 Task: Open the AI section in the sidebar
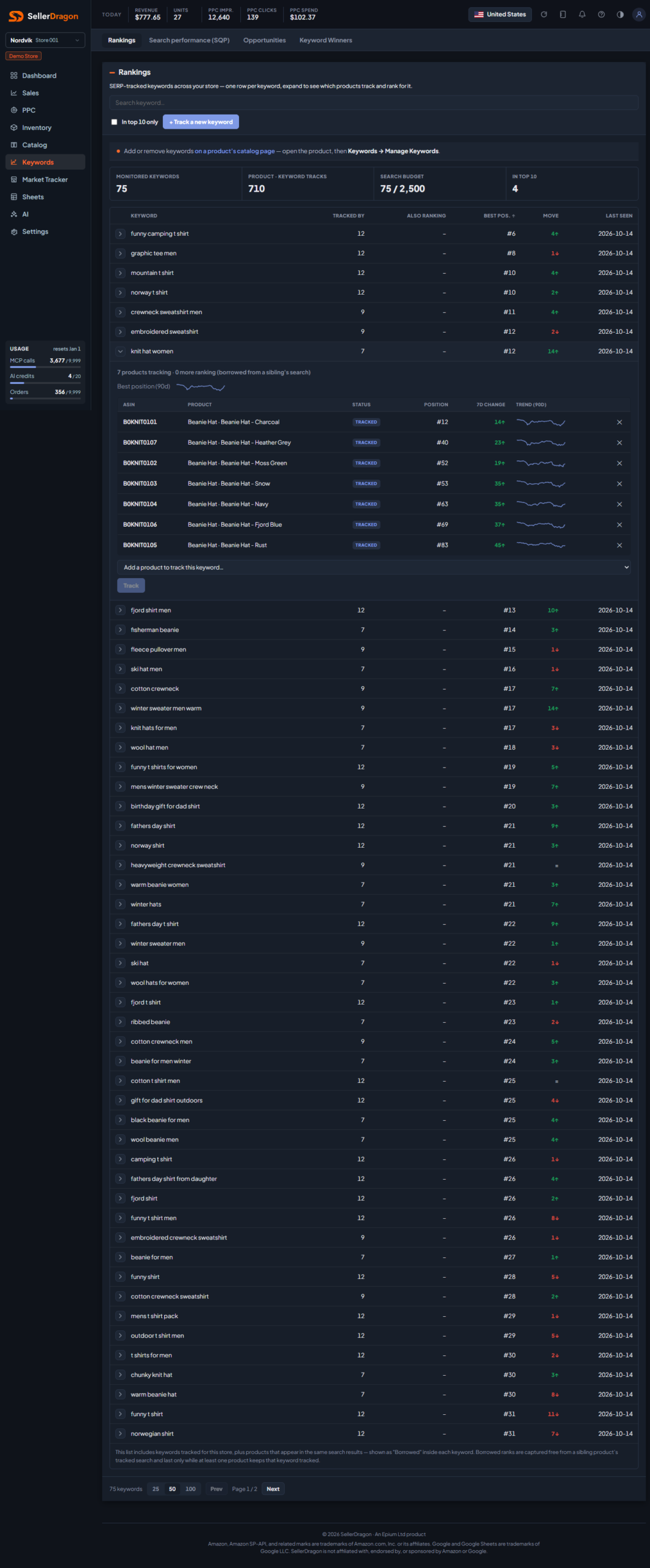[x=45, y=214]
